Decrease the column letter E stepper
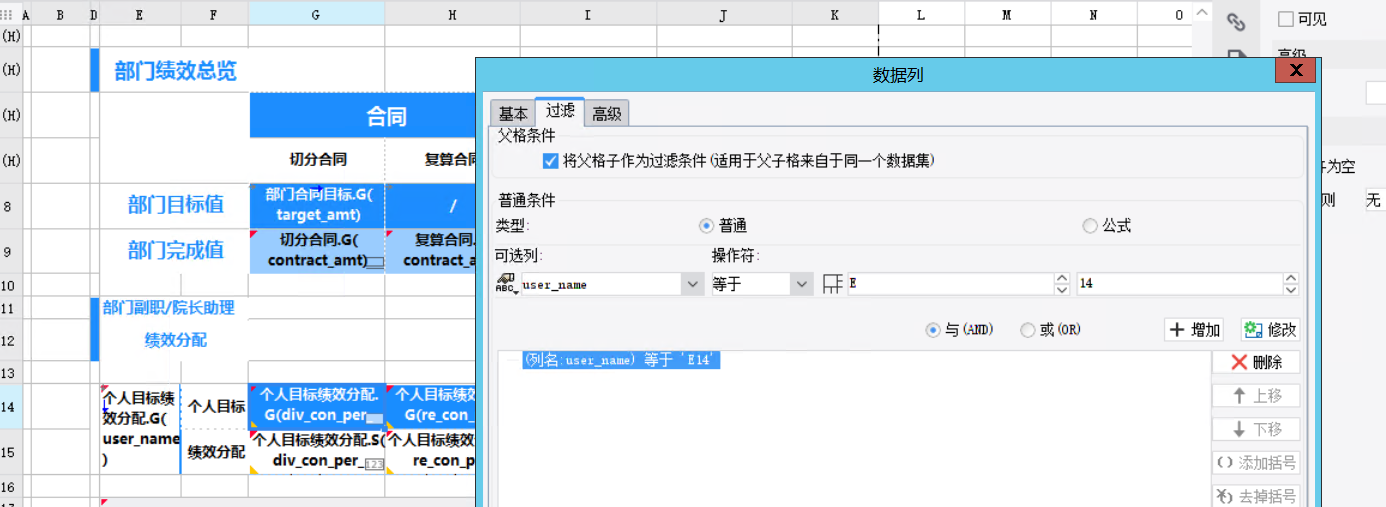Screen dimensions: 1386x507 [x=1062, y=290]
